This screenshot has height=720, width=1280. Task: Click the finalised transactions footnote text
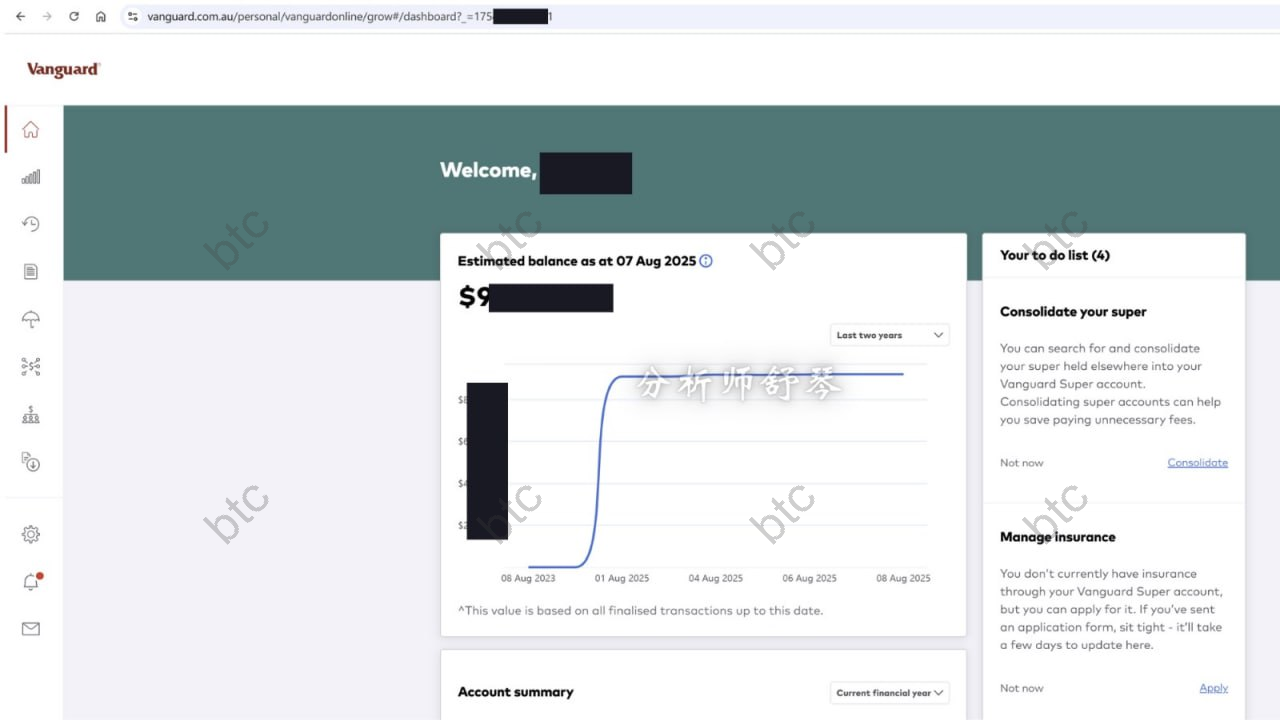(641, 610)
